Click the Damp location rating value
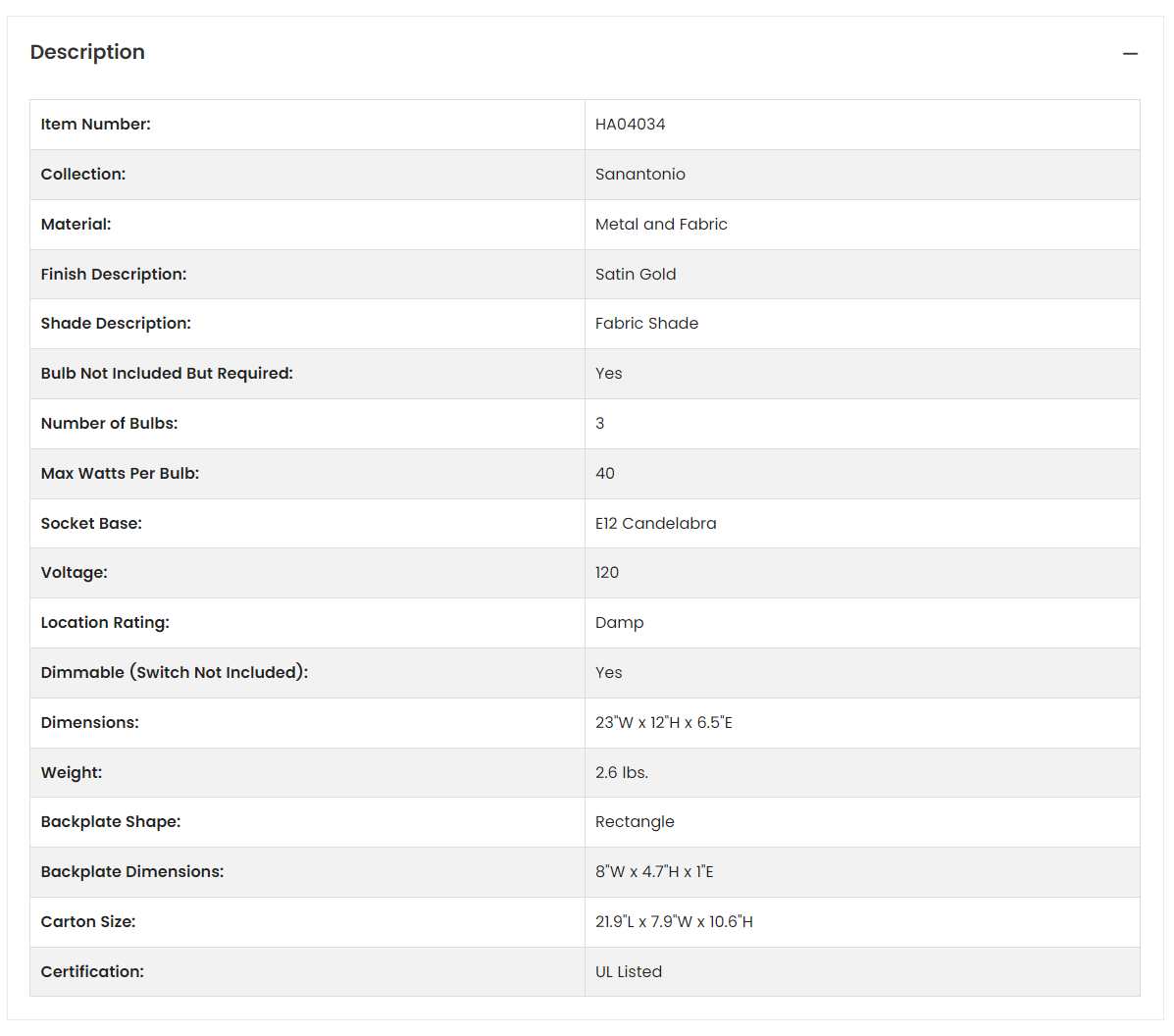Viewport: 1174px width, 1036px height. tap(619, 623)
